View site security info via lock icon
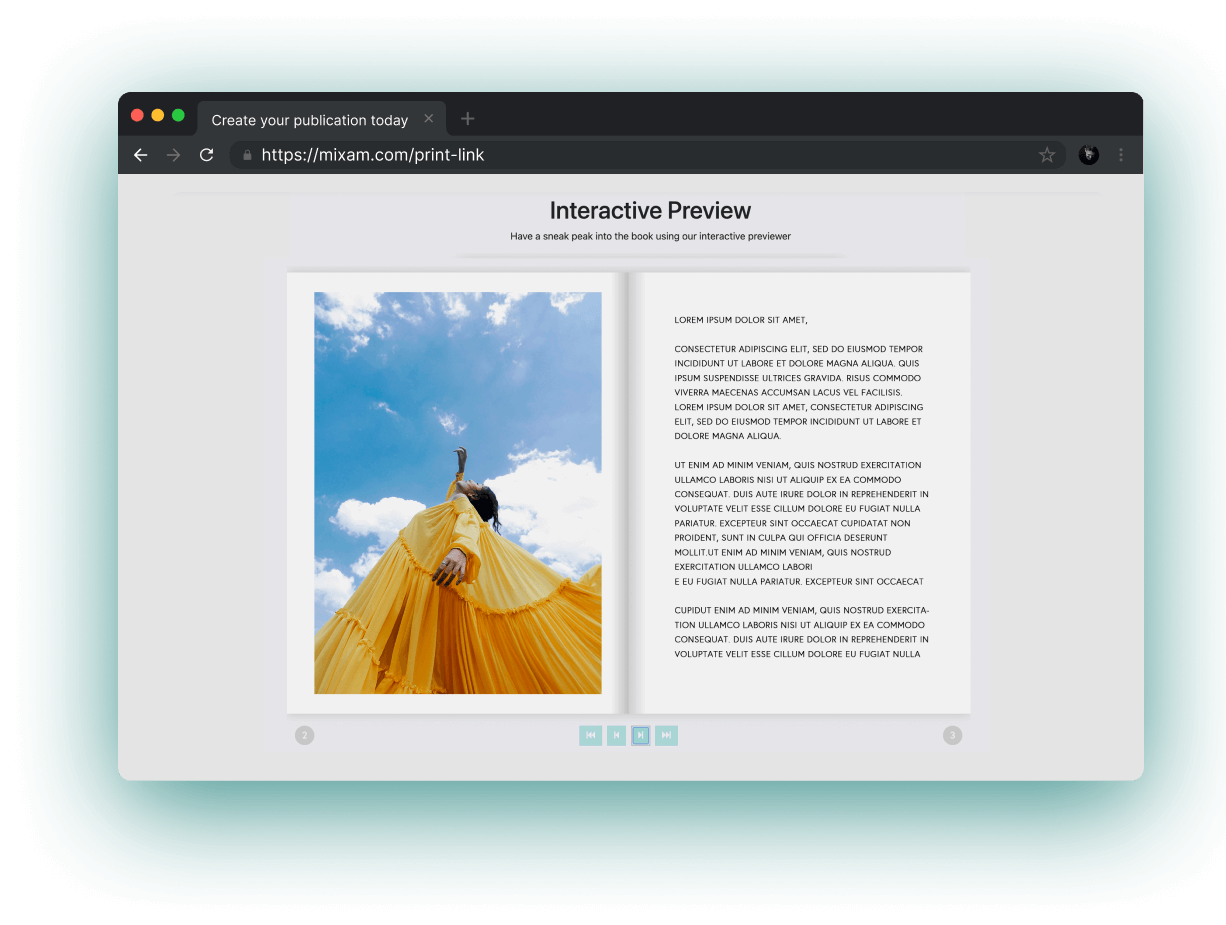This screenshot has height=925, width=1226. 247,155
